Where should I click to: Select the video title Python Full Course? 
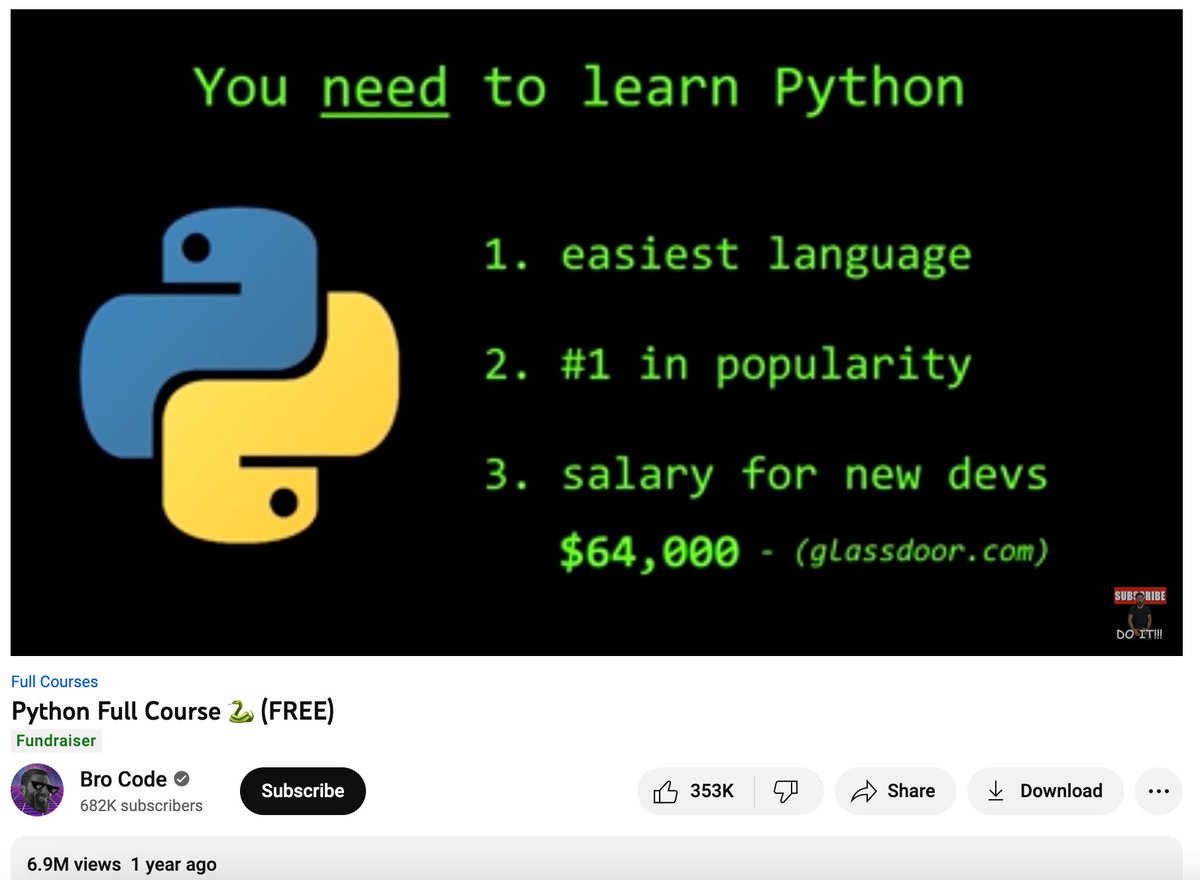[175, 711]
